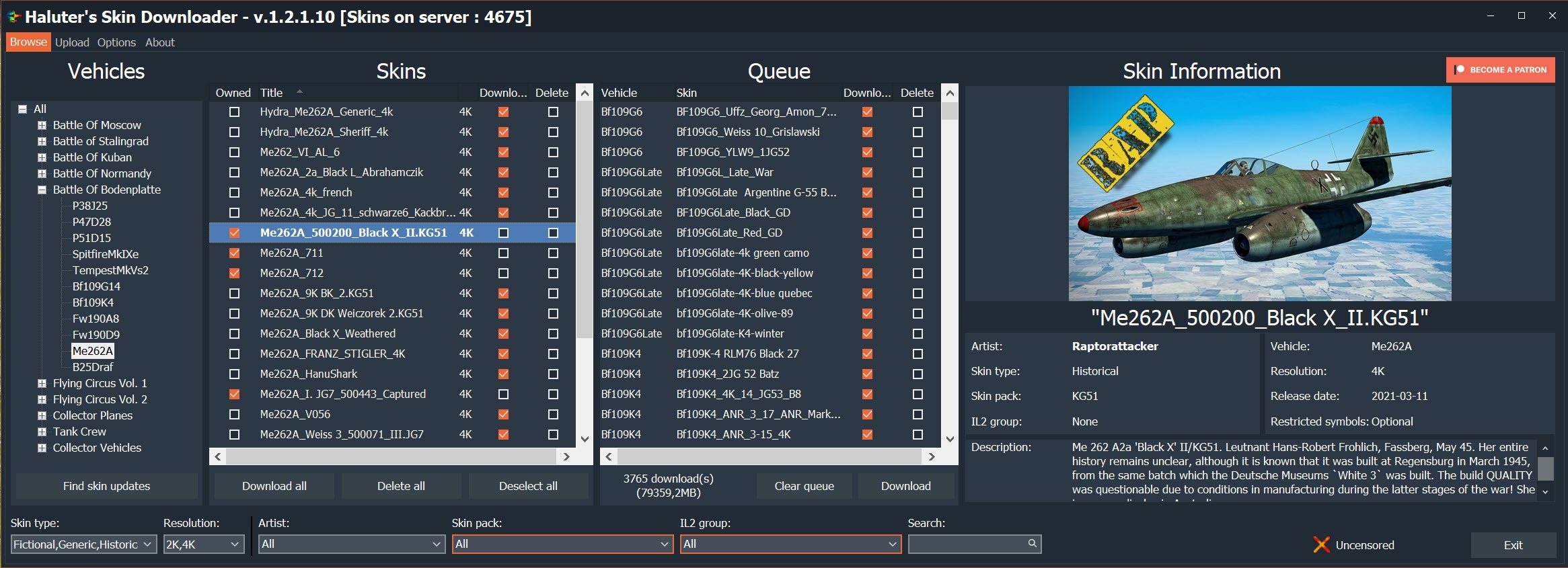Check Delete box for Hydra_Me262A_Sheriff_4k

pyautogui.click(x=553, y=132)
